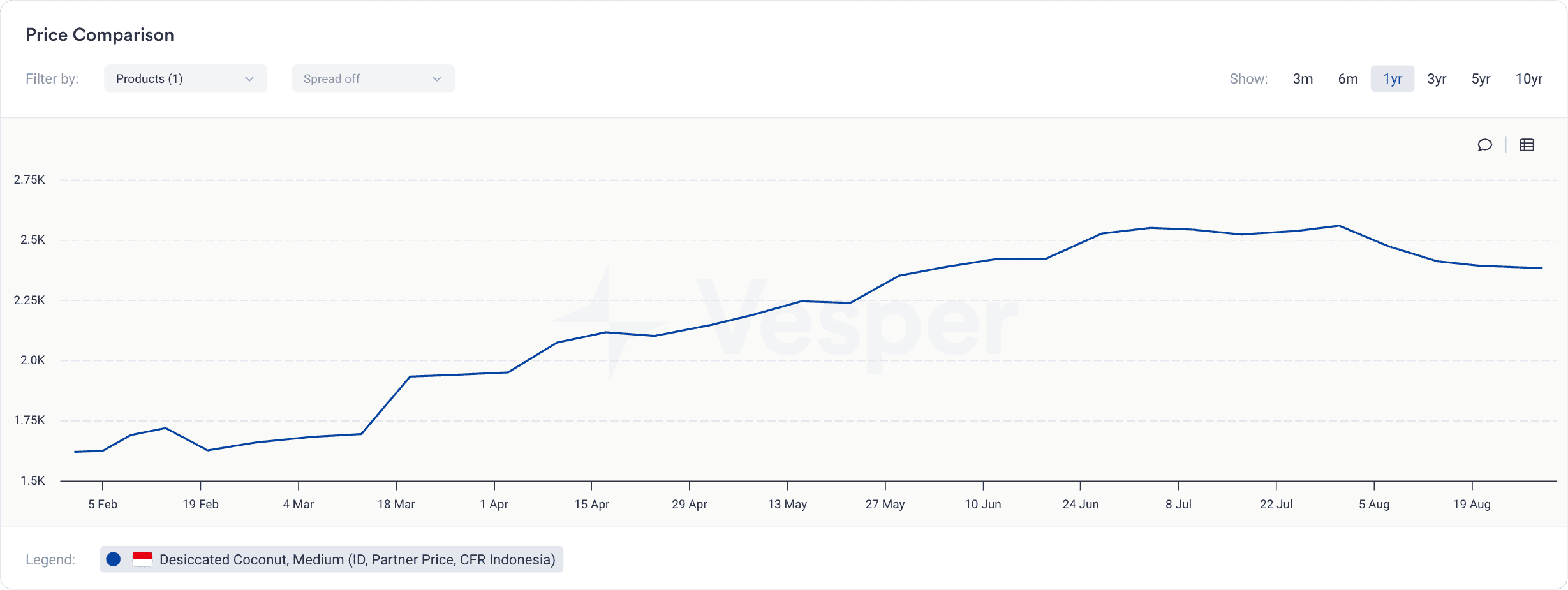Open the comment bubble icon above the chart
This screenshot has height=590, width=1568.
pos(1484,145)
